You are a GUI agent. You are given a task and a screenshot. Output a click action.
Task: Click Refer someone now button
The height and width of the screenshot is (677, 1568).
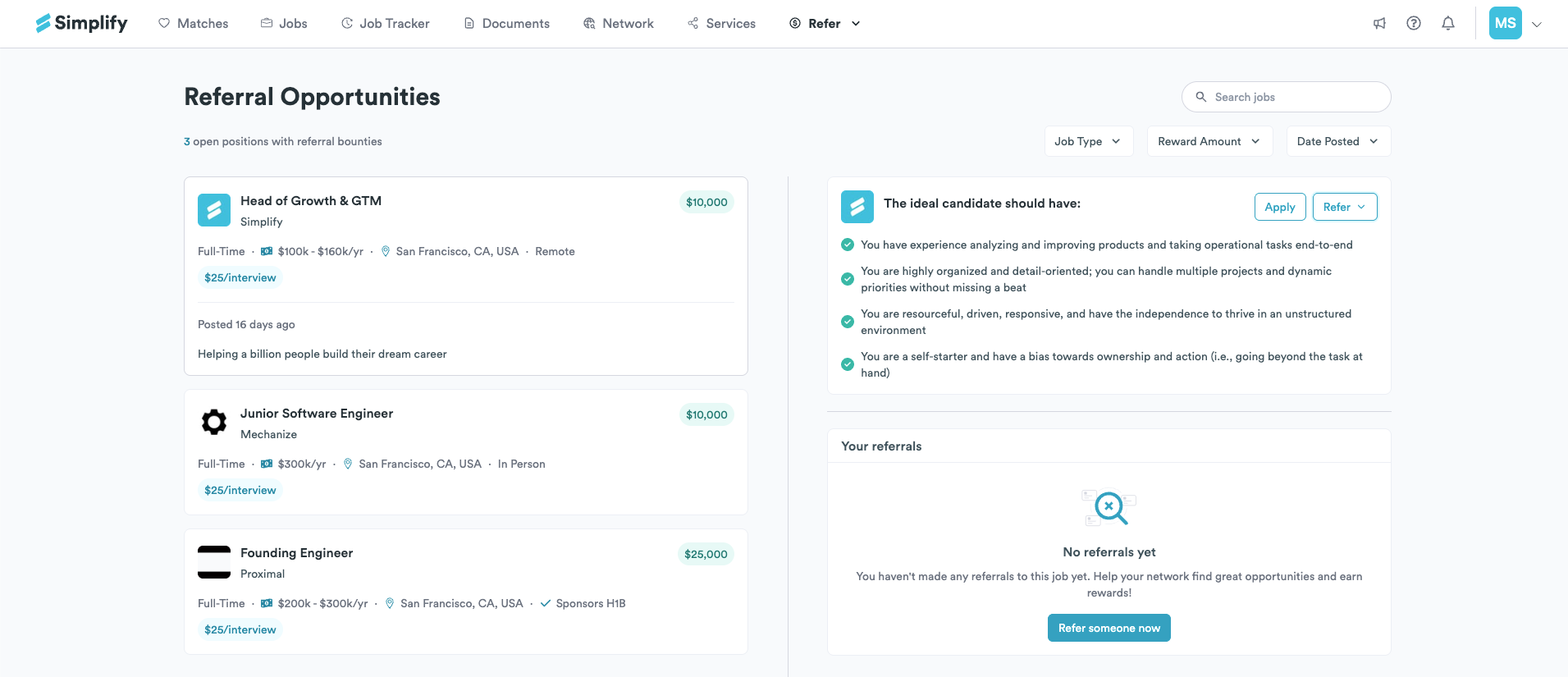tap(1109, 628)
